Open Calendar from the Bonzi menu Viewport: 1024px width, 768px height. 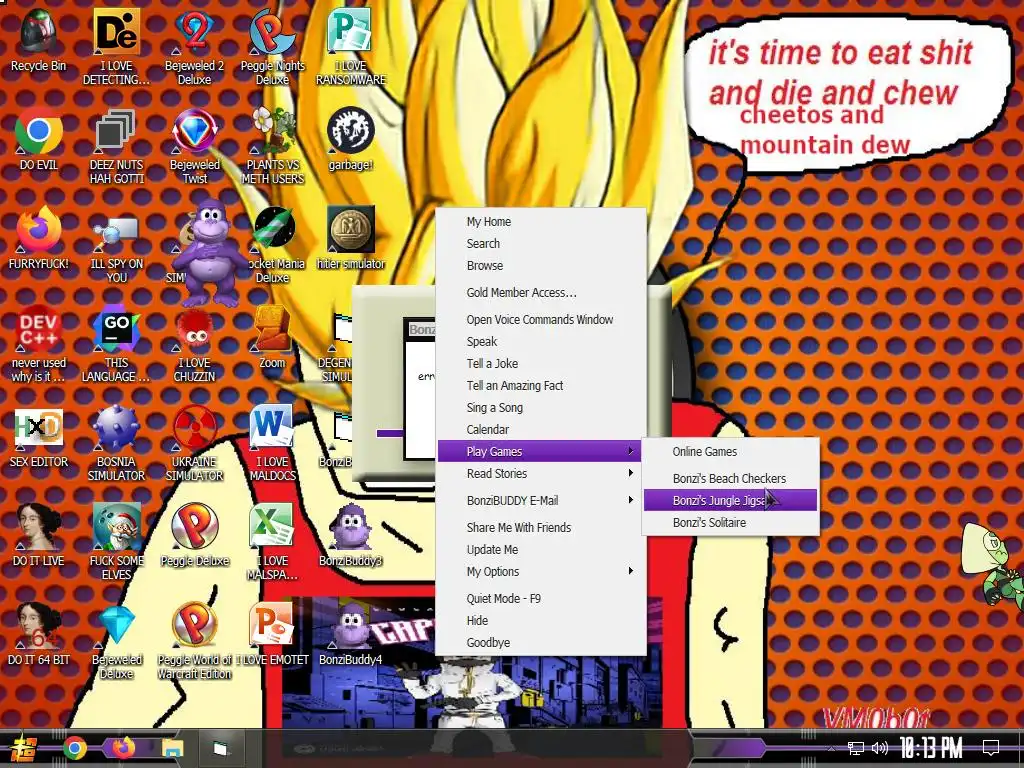541,430
